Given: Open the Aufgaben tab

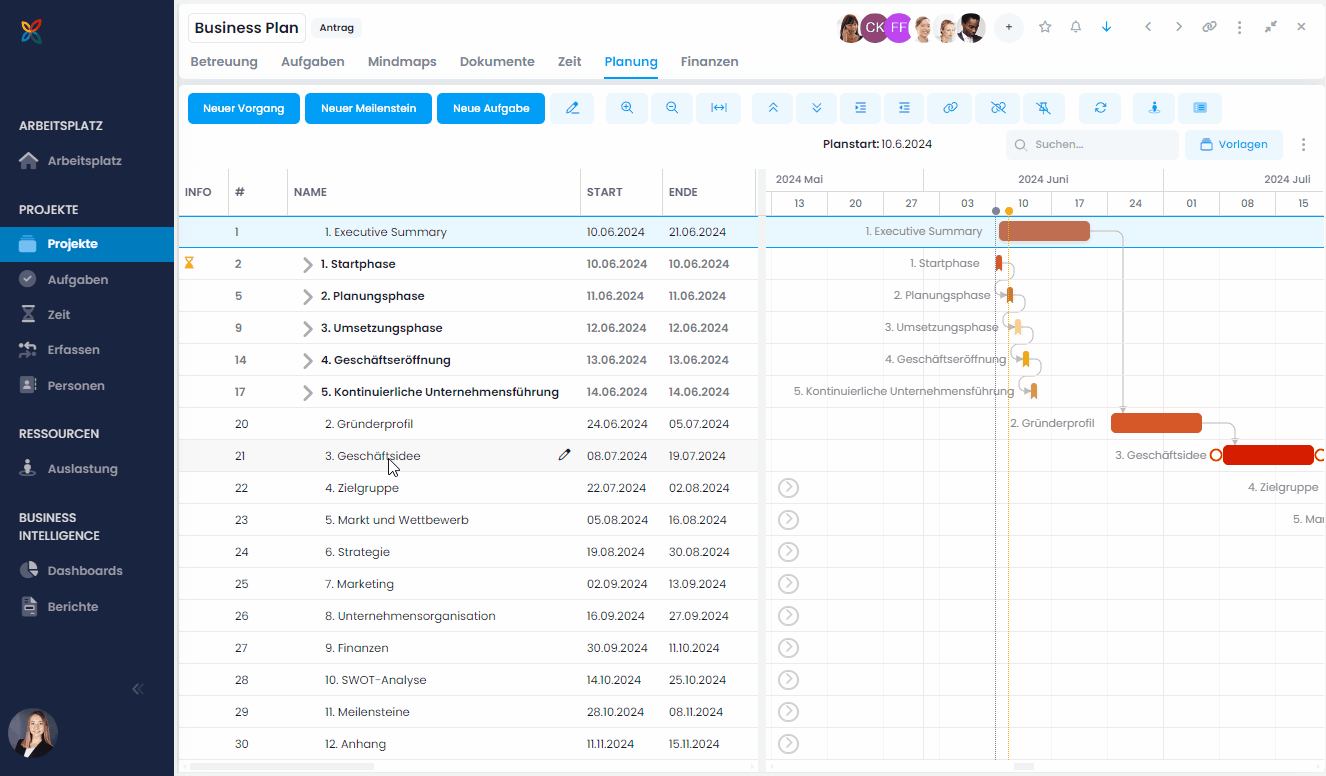Looking at the screenshot, I should click(313, 62).
